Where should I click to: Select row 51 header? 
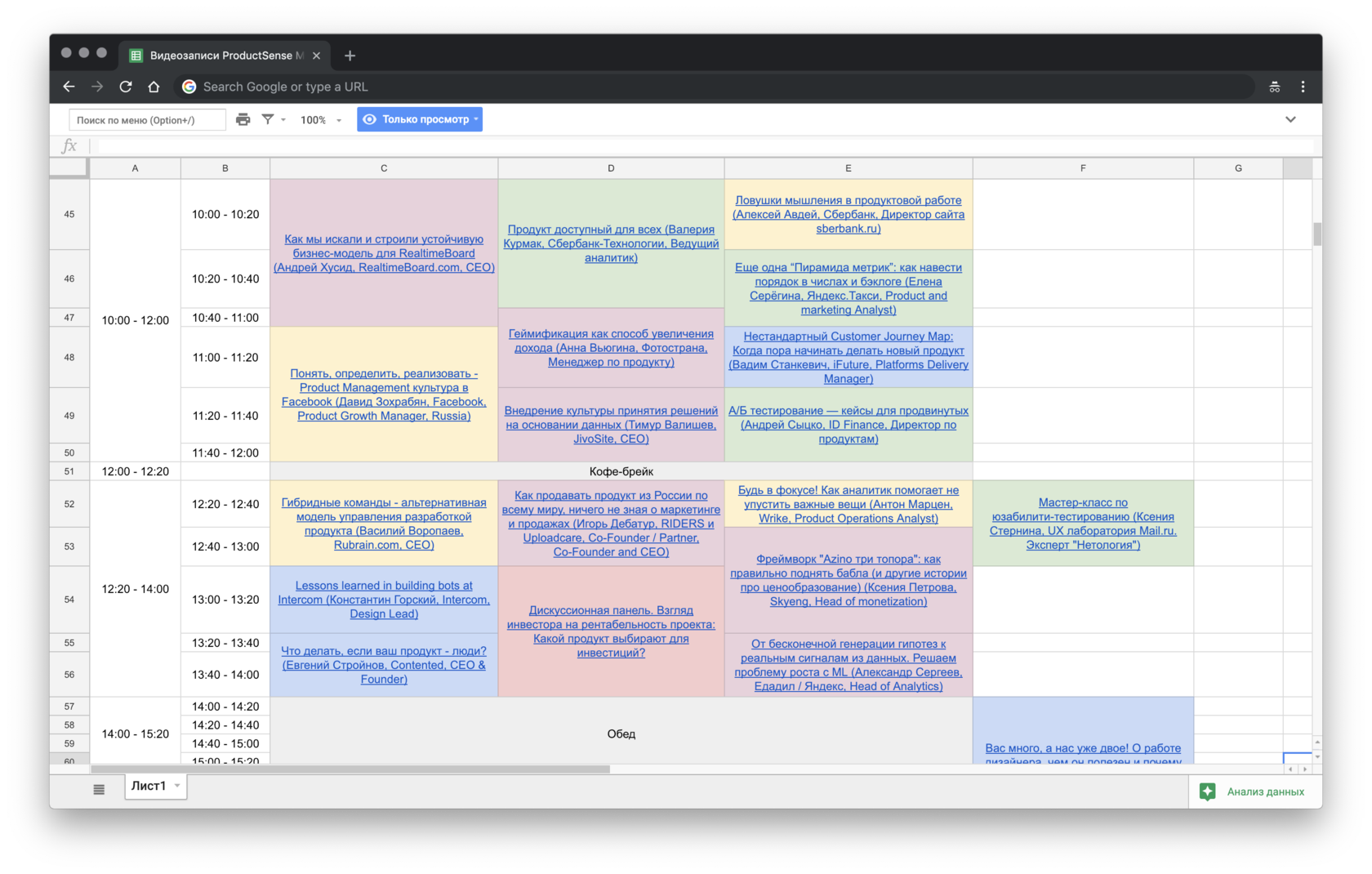point(69,471)
